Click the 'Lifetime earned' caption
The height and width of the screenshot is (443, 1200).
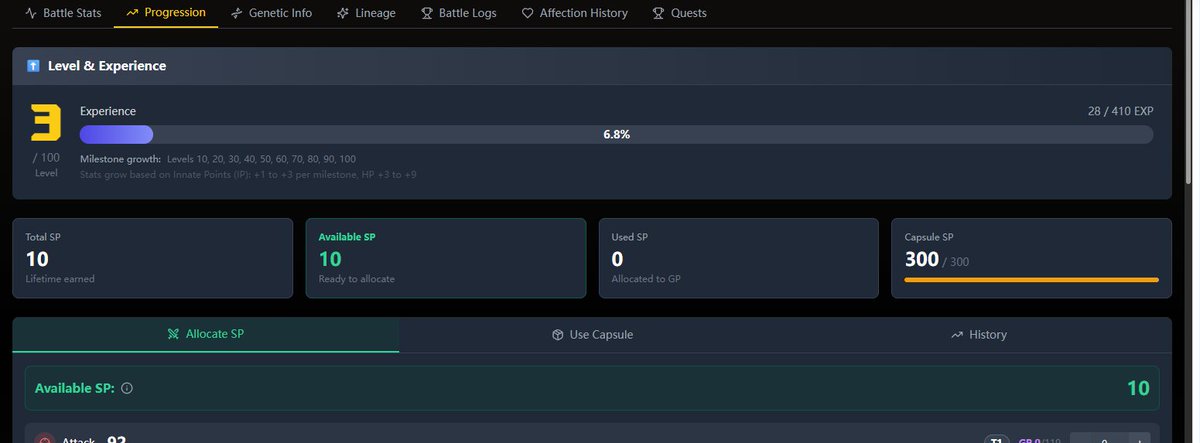click(x=60, y=279)
